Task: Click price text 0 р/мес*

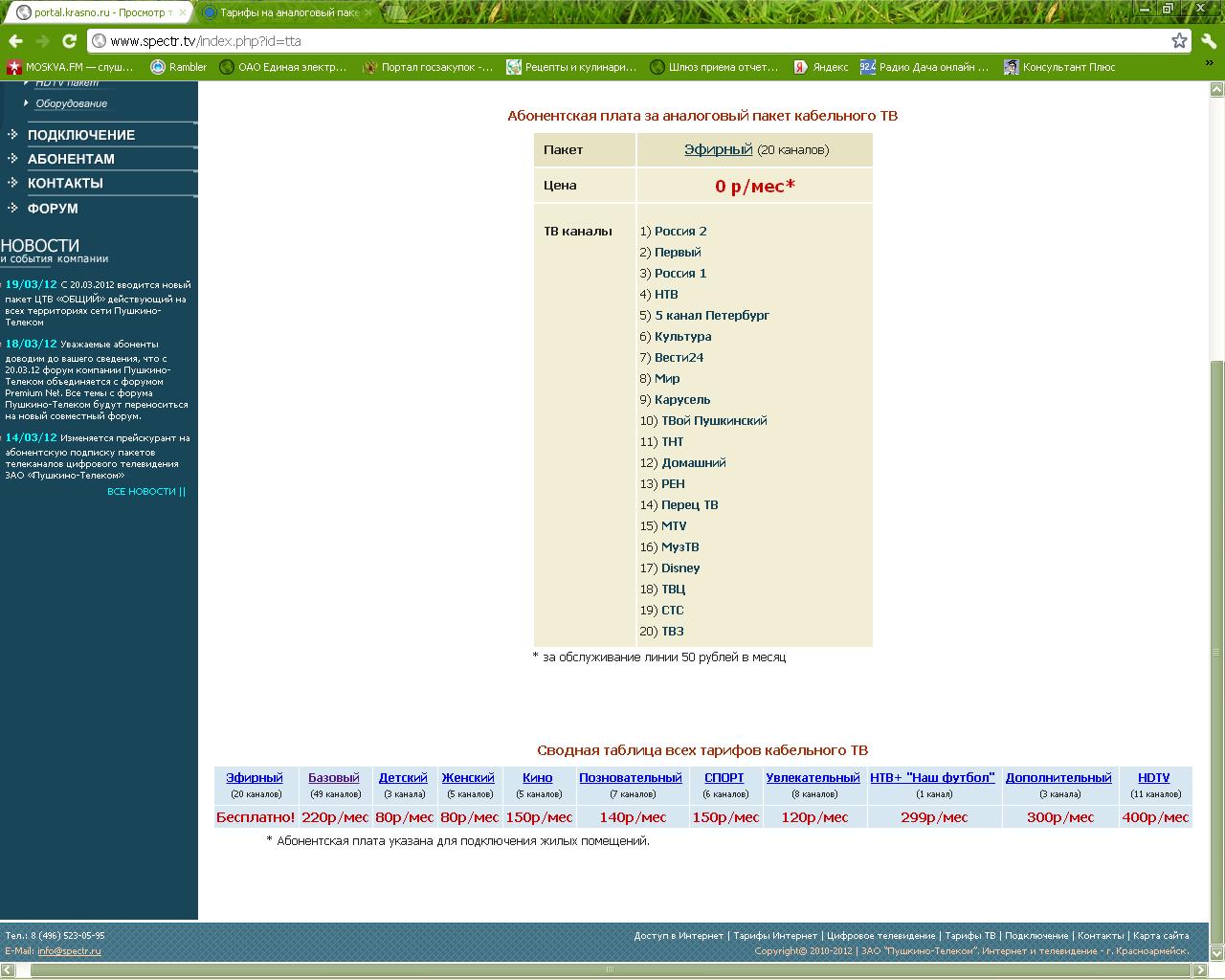Action: click(x=755, y=187)
